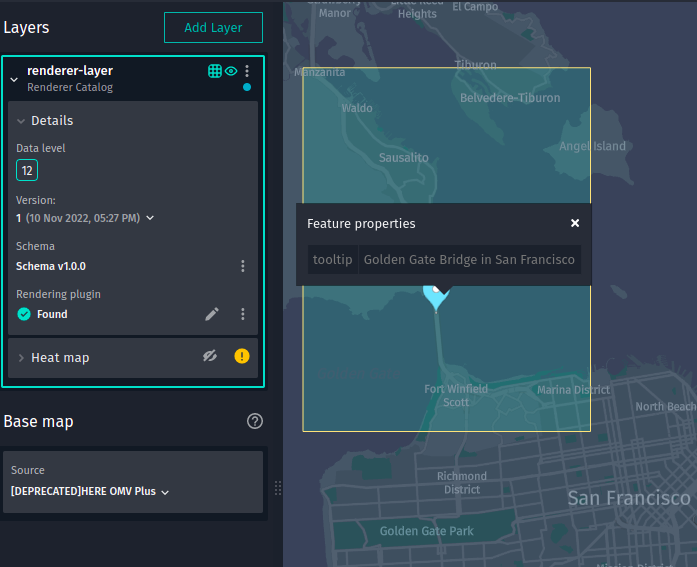Viewport: 697px width, 567px height.
Task: Click the Golden Gate Park map label
Action: pos(427,531)
